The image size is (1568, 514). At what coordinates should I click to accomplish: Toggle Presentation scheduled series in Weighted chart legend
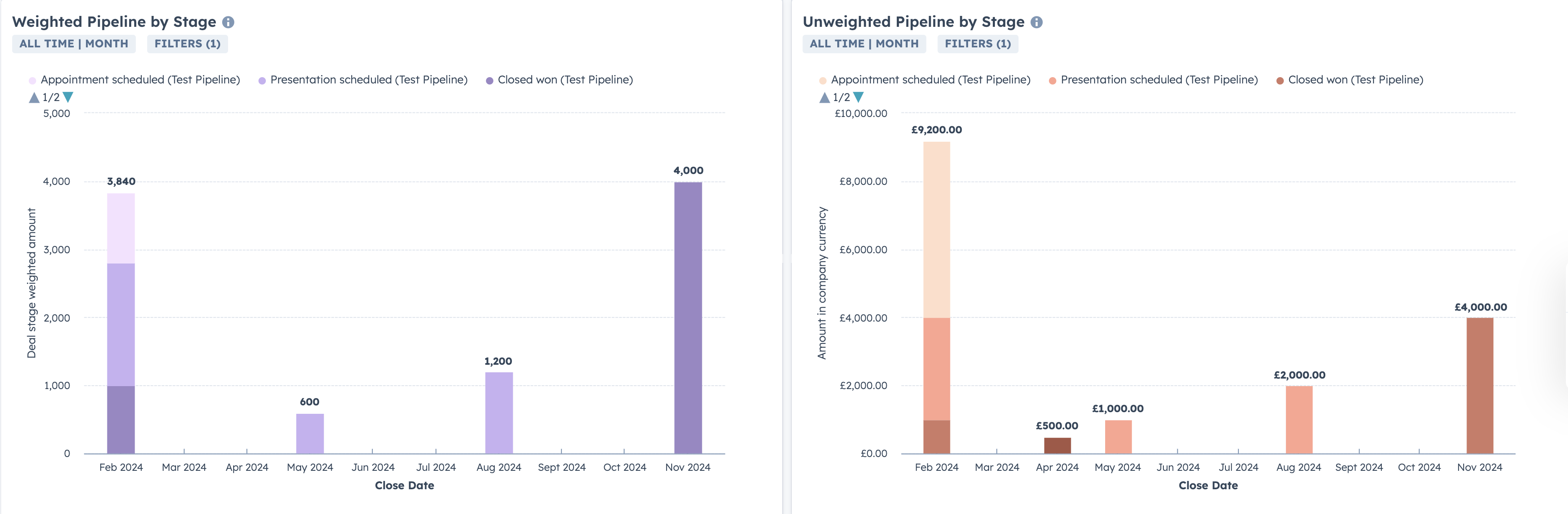point(368,80)
